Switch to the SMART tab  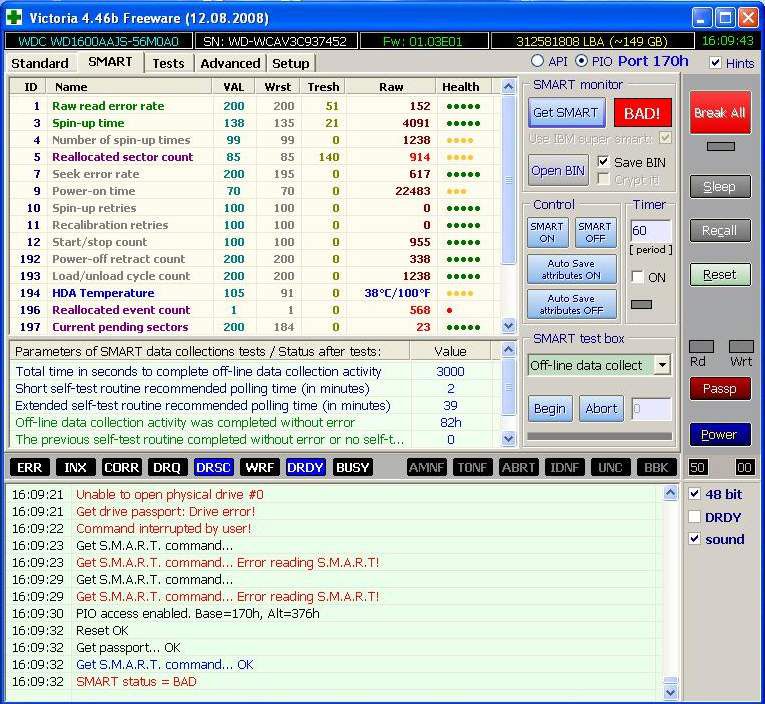(x=110, y=62)
